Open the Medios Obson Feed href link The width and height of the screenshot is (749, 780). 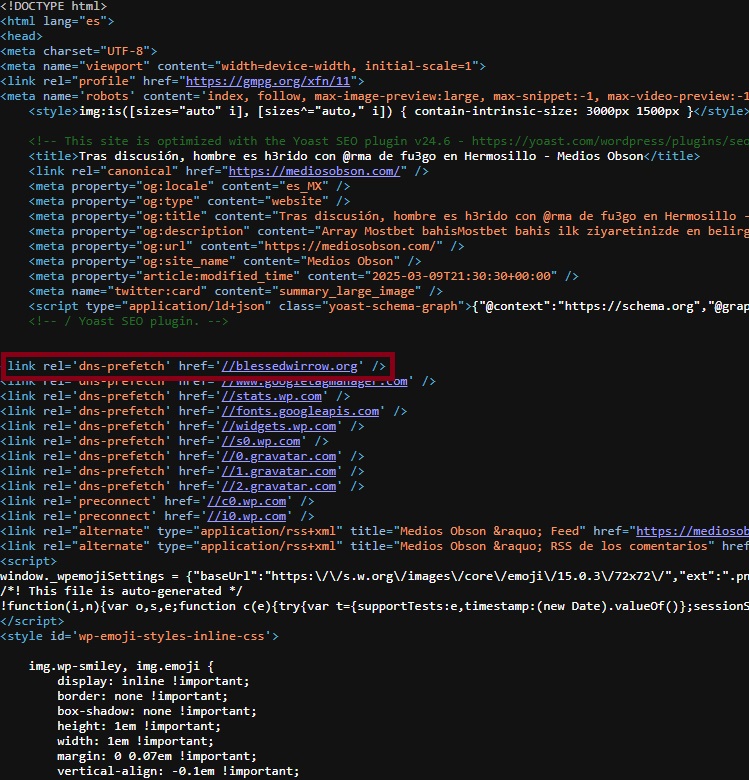(x=692, y=531)
